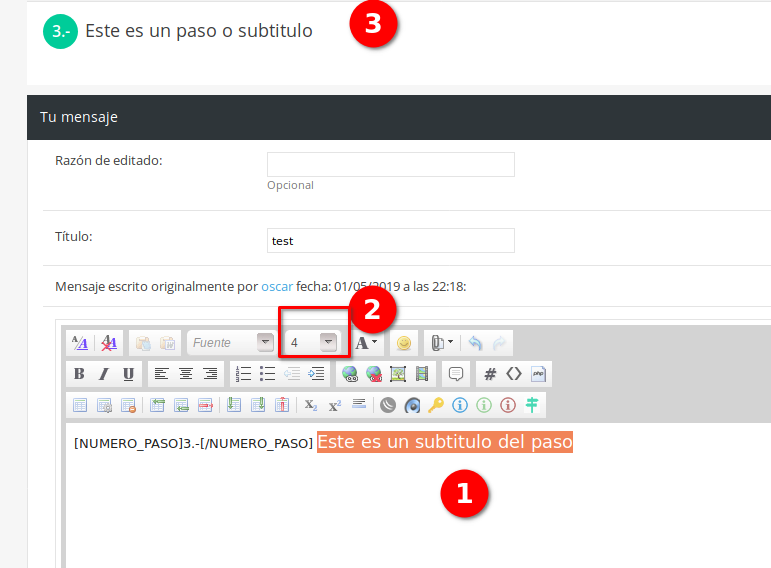Viewport: 771px width, 568px height.
Task: Center align the text
Action: pyautogui.click(x=185, y=374)
